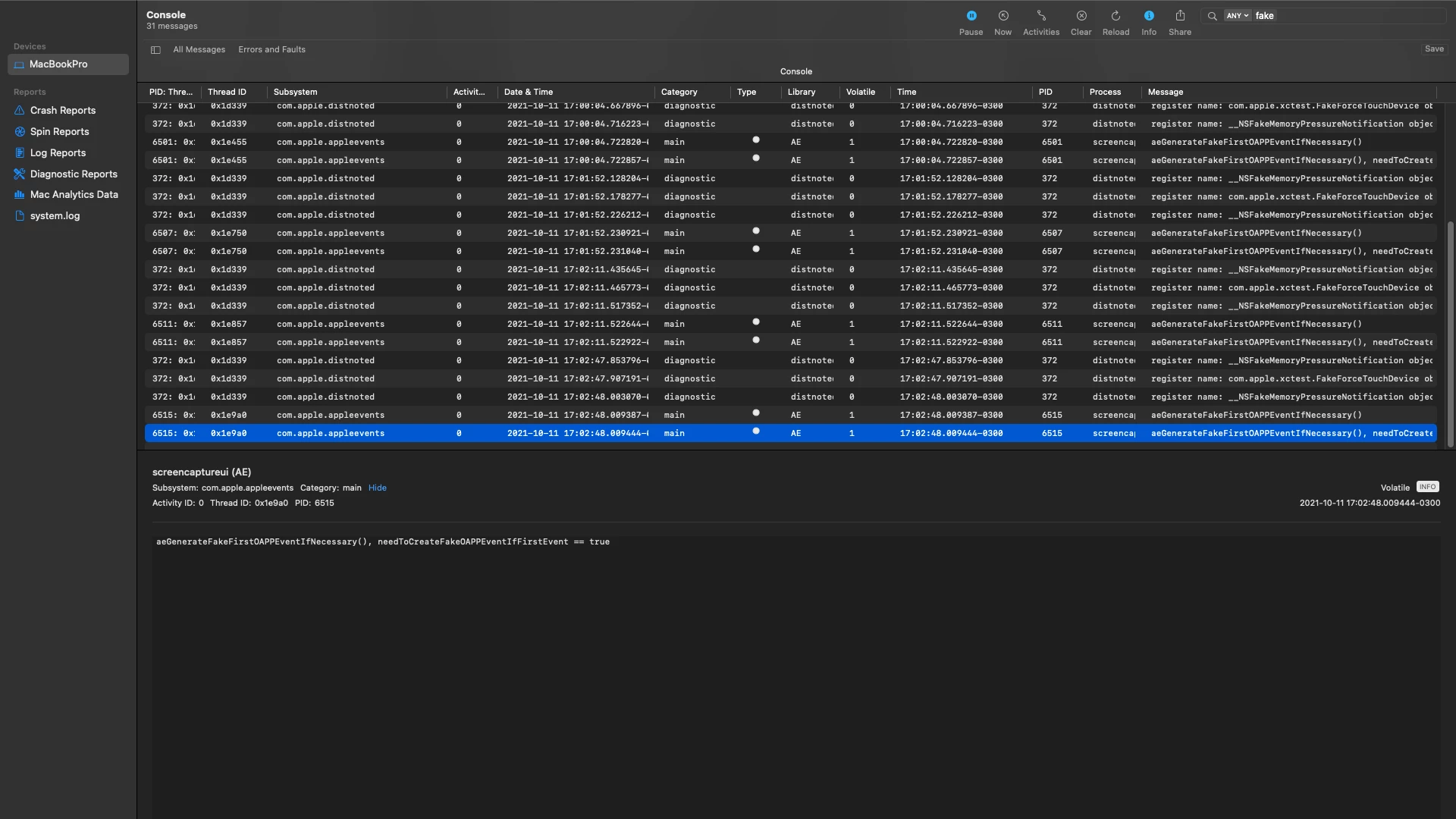Viewport: 1456px width, 819px height.
Task: Open the ANY search filter dropdown
Action: pyautogui.click(x=1237, y=16)
